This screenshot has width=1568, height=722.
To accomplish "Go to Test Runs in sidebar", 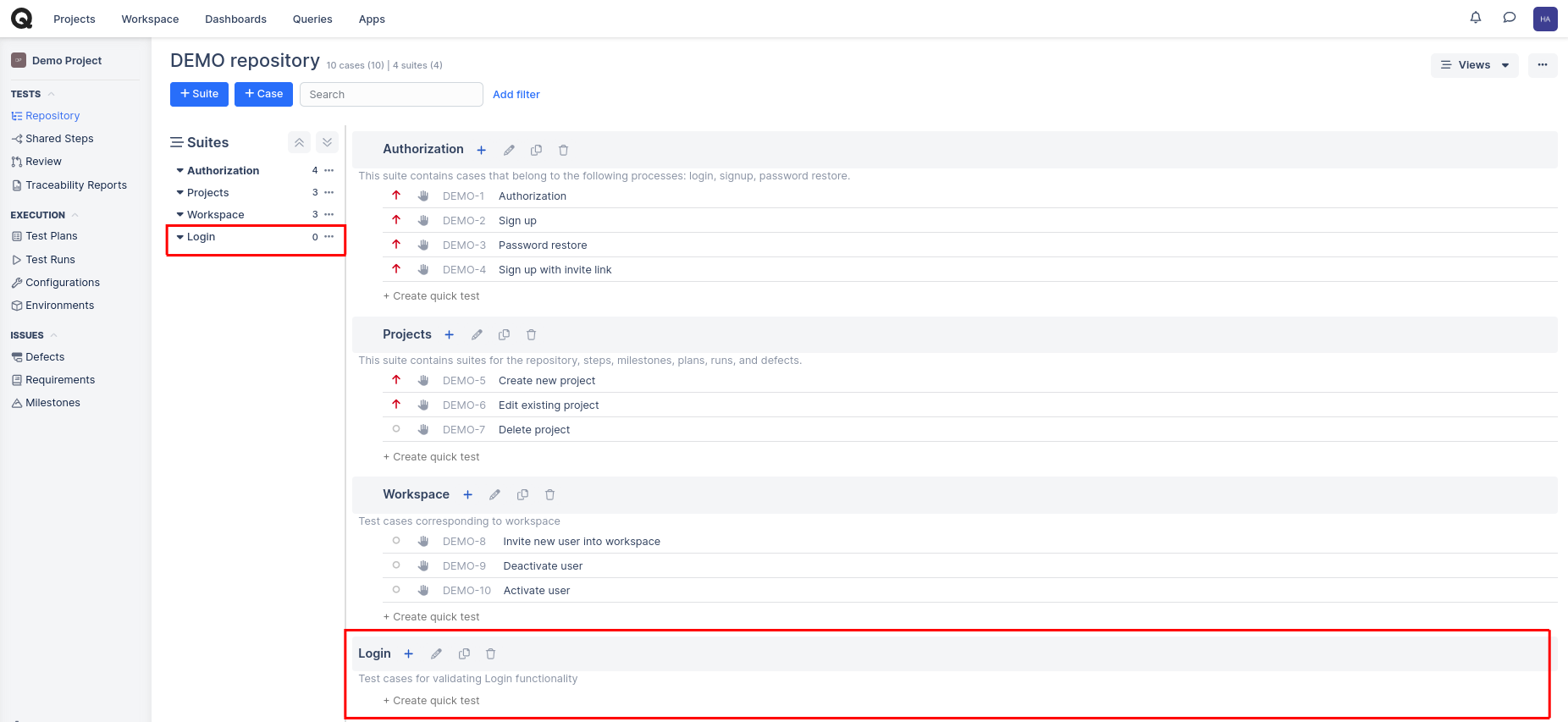I will (x=50, y=260).
